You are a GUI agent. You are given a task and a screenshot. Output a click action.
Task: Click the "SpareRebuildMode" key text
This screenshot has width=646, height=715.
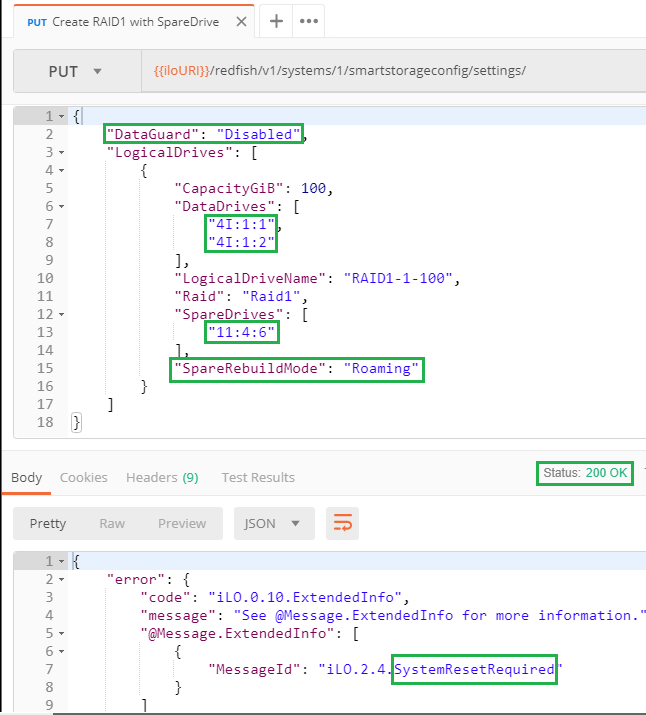[x=250, y=368]
